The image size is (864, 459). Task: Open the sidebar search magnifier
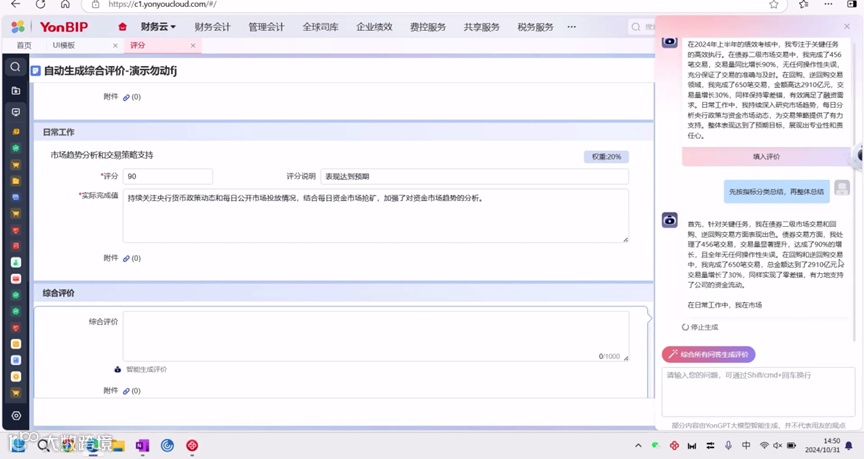pos(15,67)
